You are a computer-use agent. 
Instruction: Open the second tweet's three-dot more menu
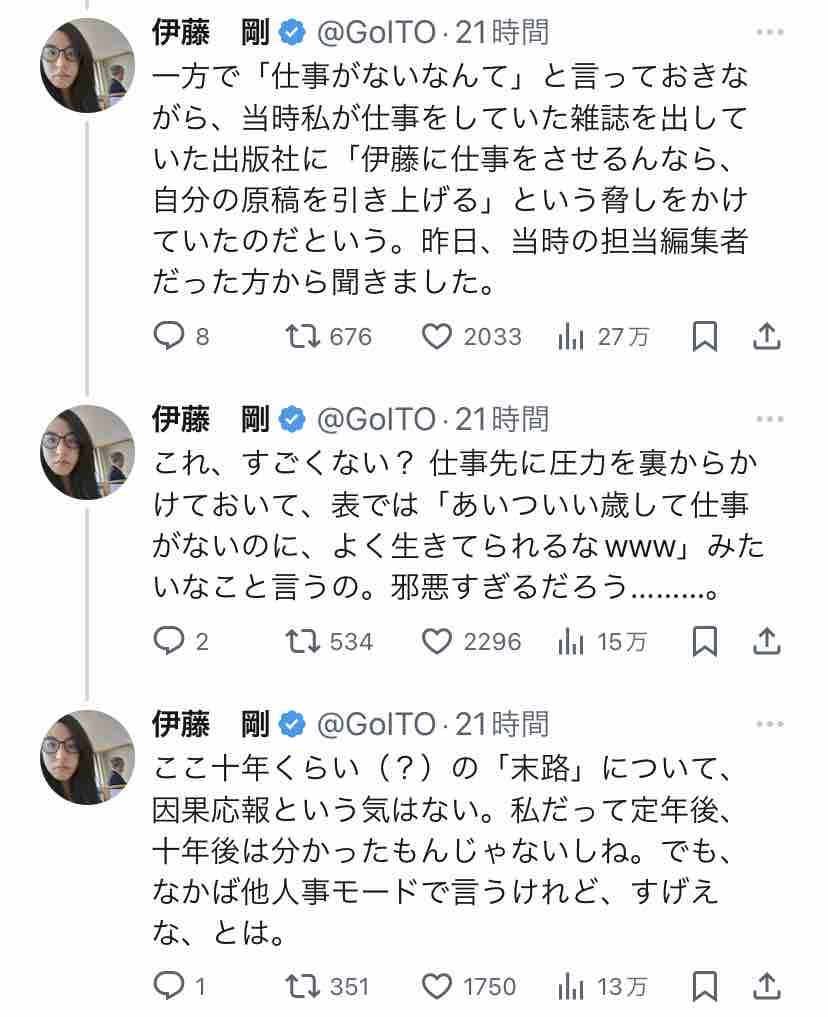[x=770, y=419]
